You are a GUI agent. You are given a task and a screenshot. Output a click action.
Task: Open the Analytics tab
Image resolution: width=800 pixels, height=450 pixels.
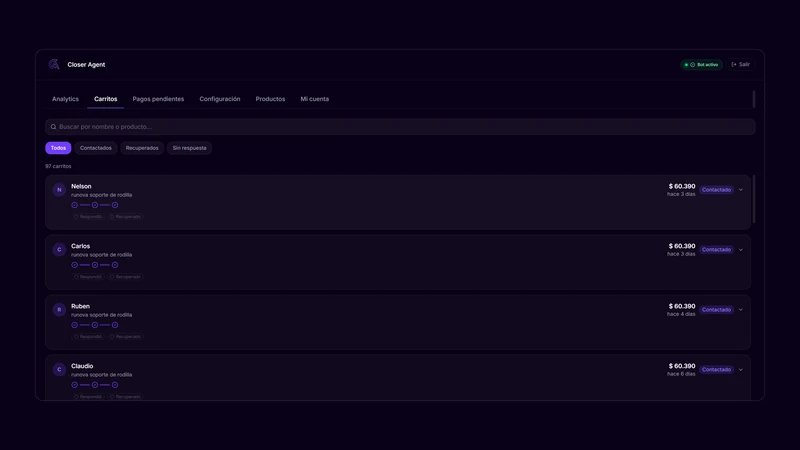point(65,99)
